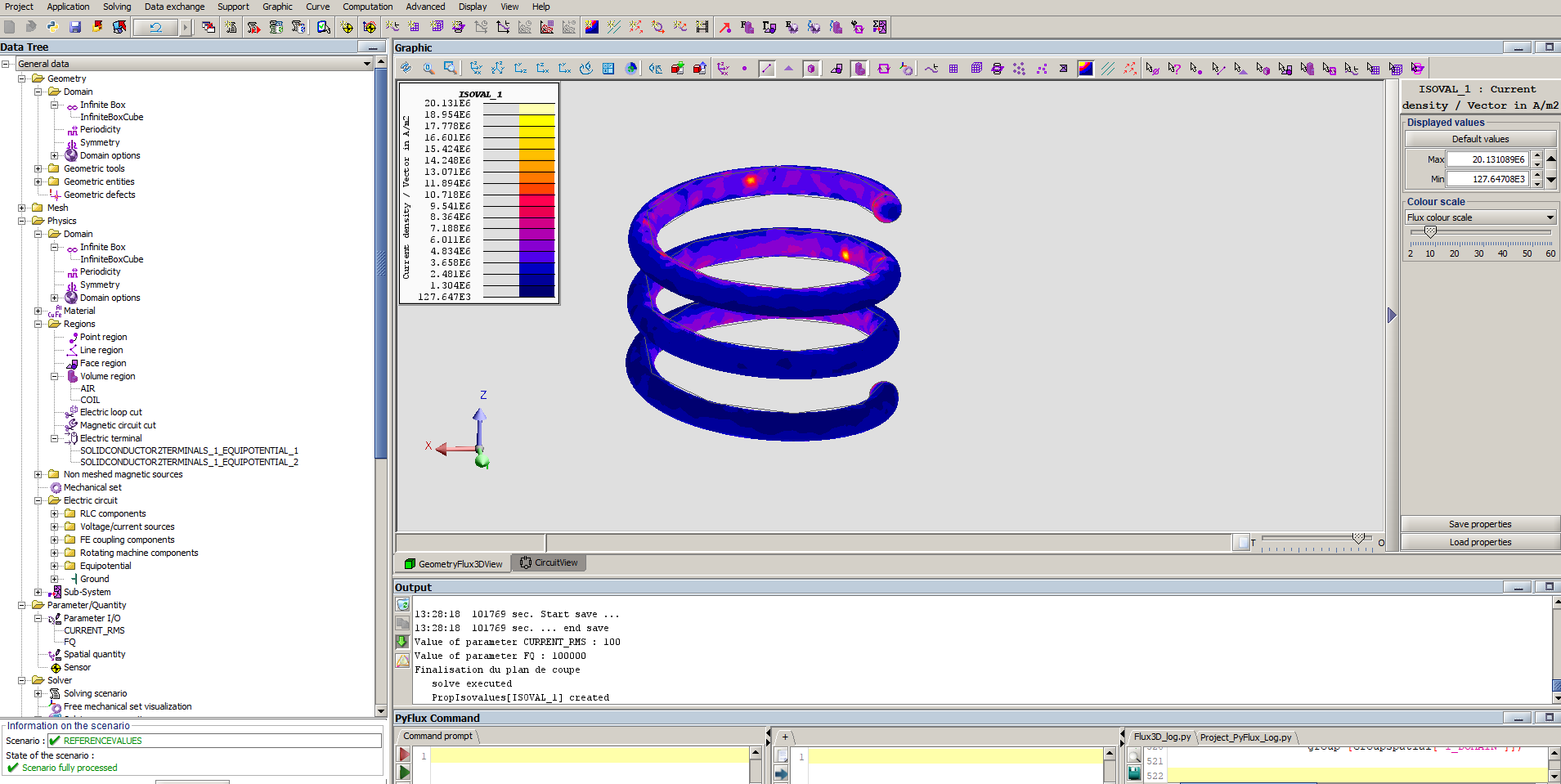
Task: Increase the Max value with spinner up arrow
Action: pyautogui.click(x=1537, y=155)
